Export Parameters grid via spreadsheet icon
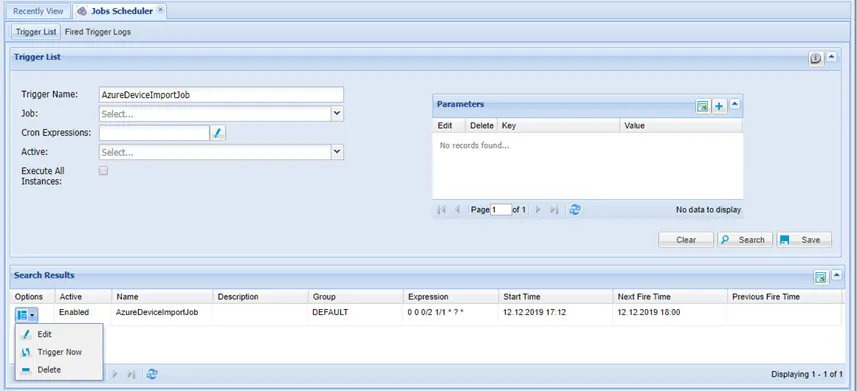 pyautogui.click(x=703, y=107)
